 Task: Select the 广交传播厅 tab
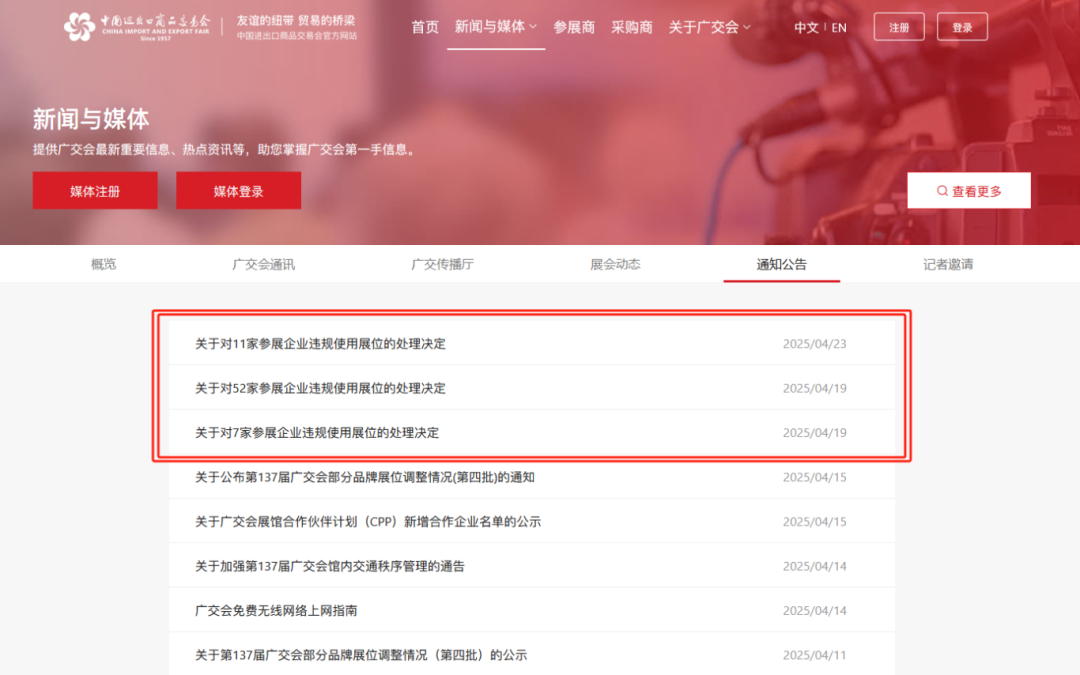point(442,263)
